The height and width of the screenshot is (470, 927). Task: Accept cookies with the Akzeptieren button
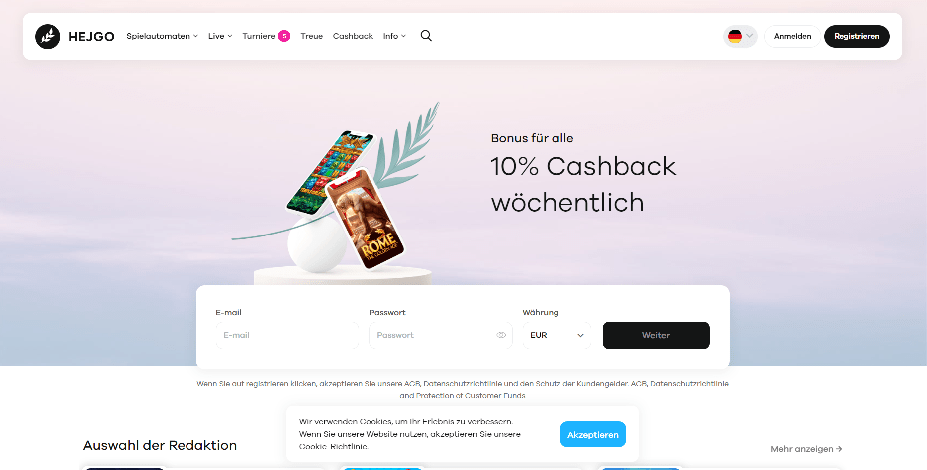[x=593, y=435]
